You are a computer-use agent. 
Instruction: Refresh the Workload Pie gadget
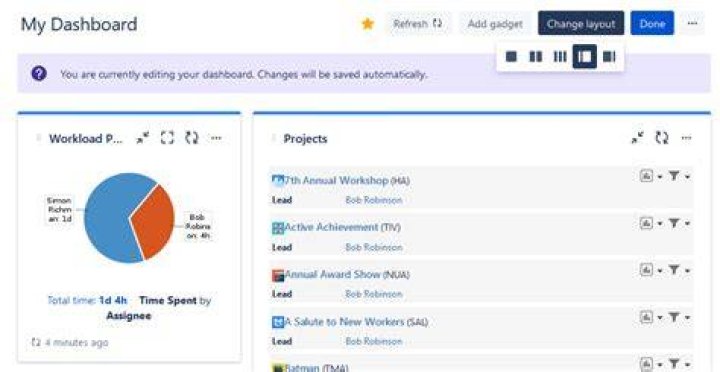(192, 138)
